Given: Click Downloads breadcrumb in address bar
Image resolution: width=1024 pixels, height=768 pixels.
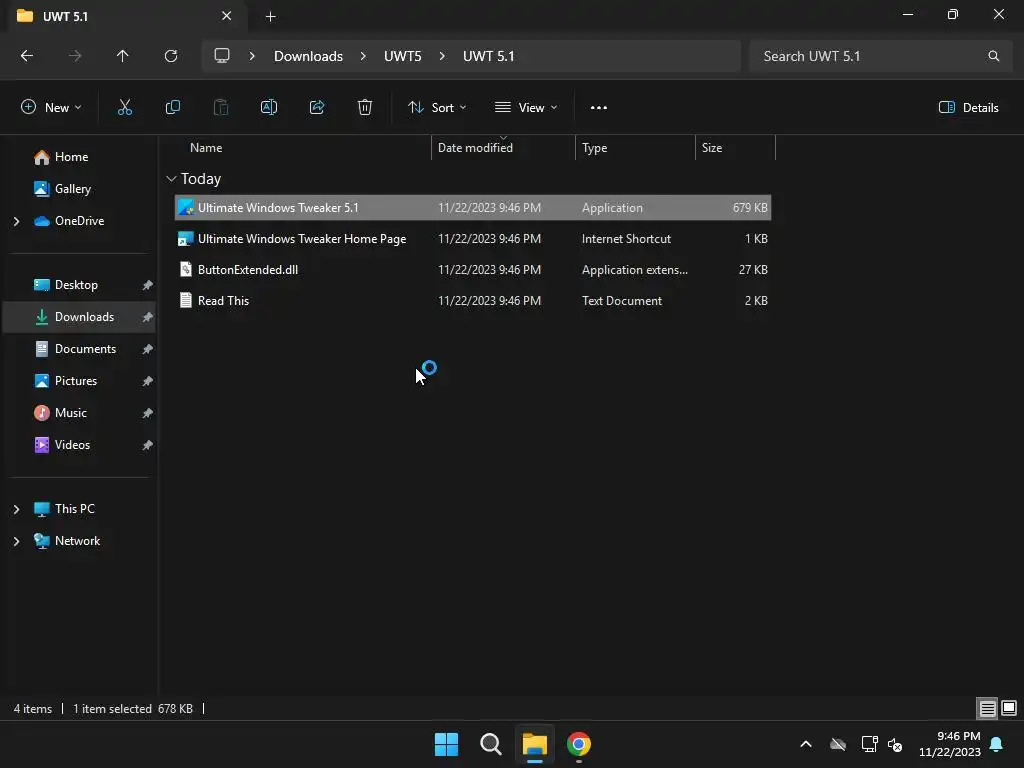Looking at the screenshot, I should click(x=308, y=56).
